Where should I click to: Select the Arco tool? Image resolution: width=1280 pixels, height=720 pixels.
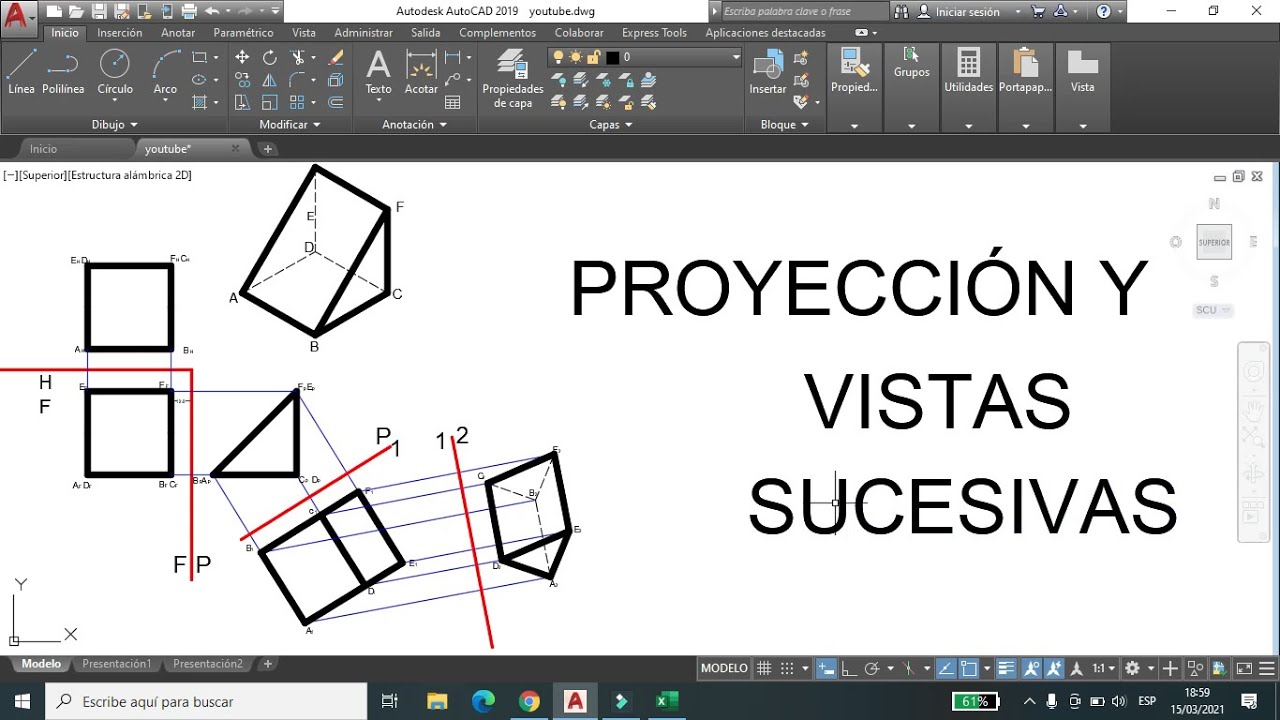tap(165, 72)
